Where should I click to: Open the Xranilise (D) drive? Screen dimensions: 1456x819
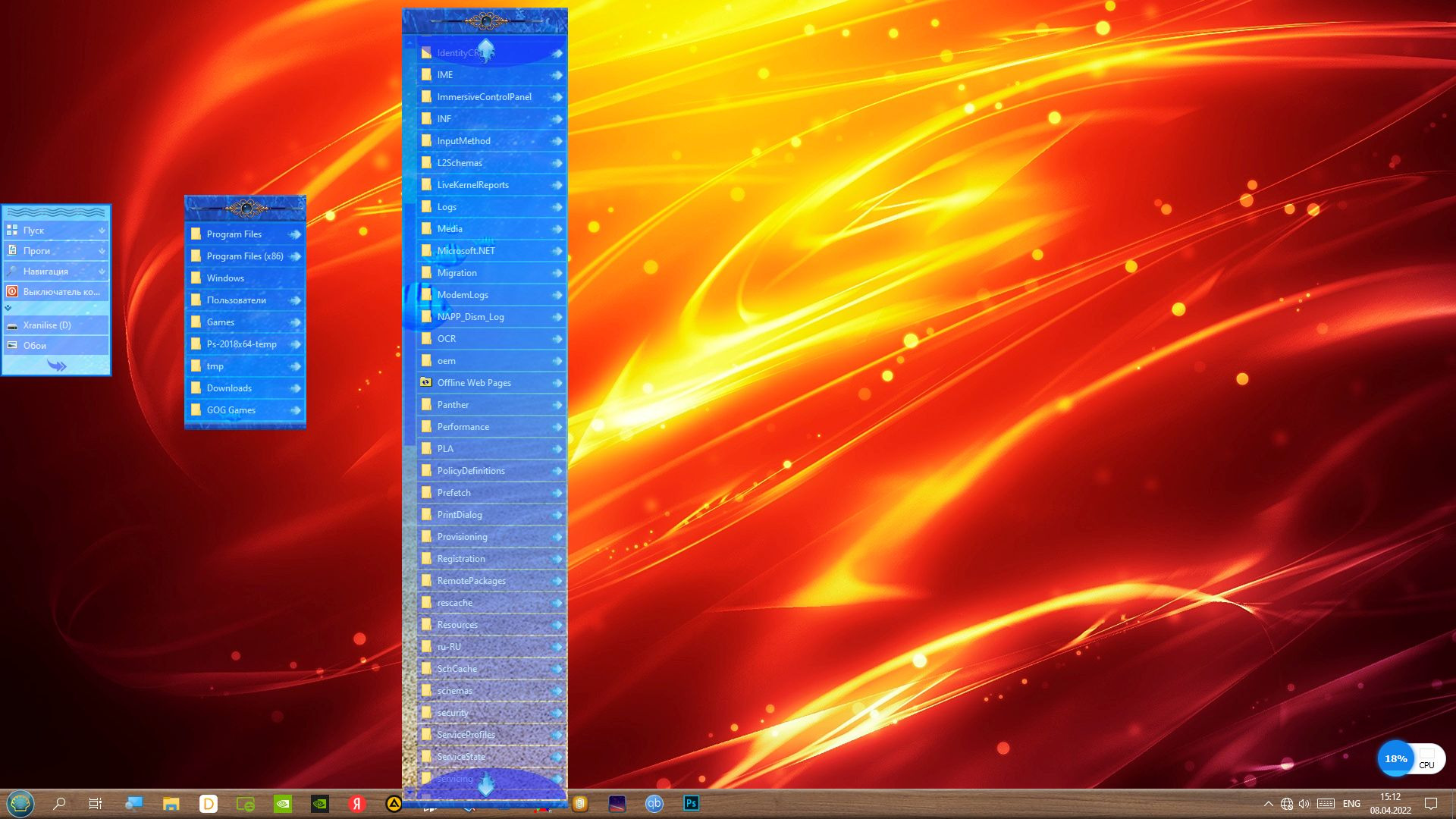[x=47, y=325]
